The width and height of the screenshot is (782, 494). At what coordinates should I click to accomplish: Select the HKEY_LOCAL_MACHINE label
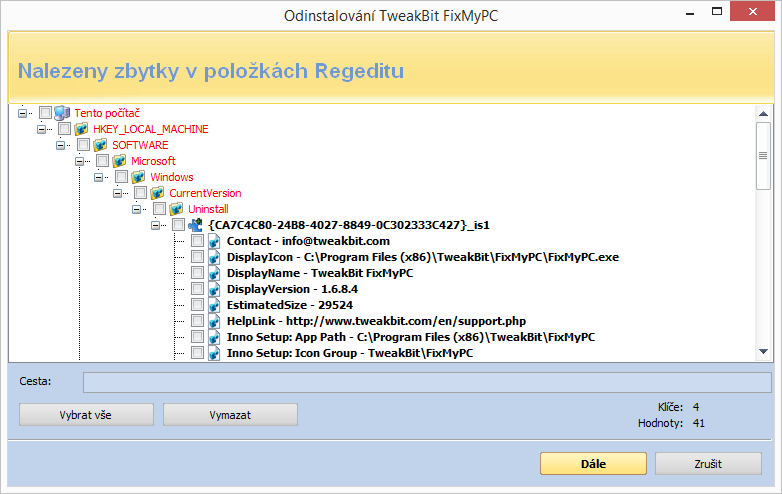(x=151, y=129)
